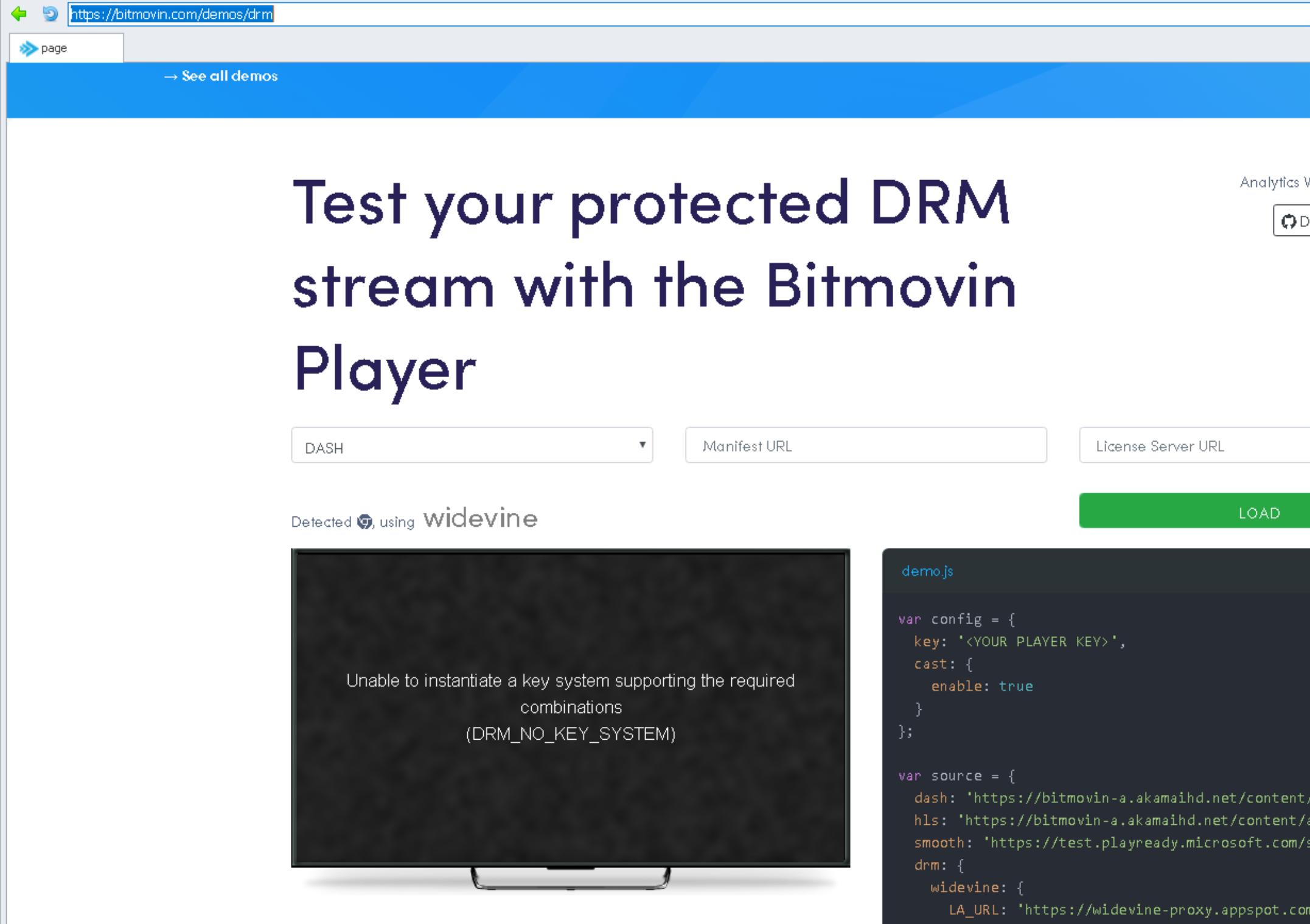Click the dash source URL in code

pyautogui.click(x=1138, y=798)
